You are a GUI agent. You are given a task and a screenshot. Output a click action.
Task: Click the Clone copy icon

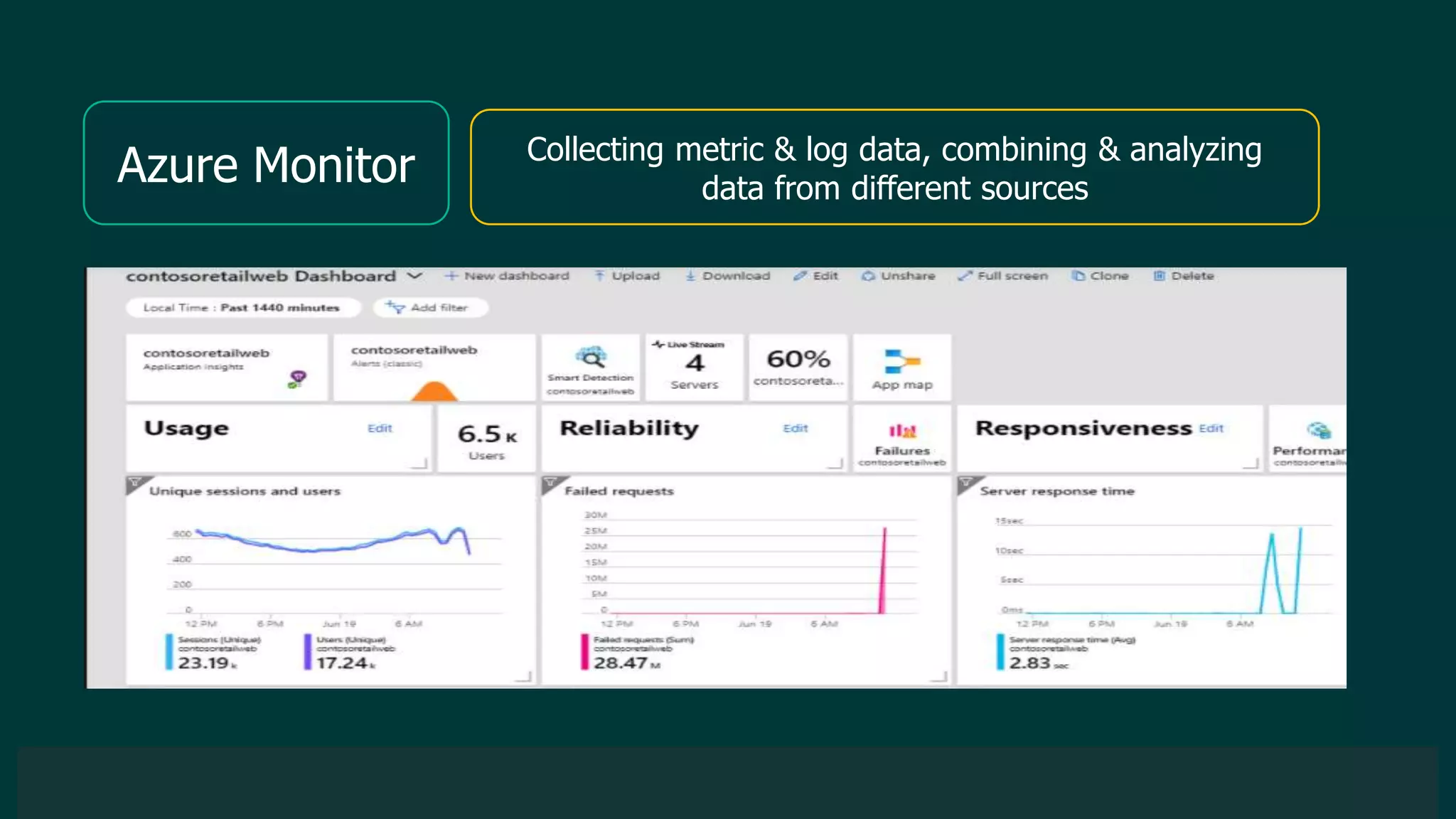point(1078,276)
